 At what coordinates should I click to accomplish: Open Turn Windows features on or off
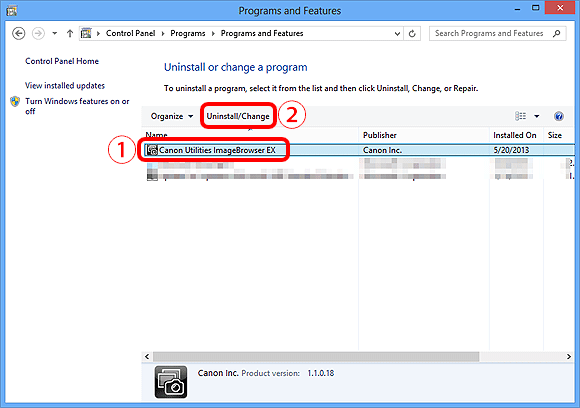click(x=77, y=106)
